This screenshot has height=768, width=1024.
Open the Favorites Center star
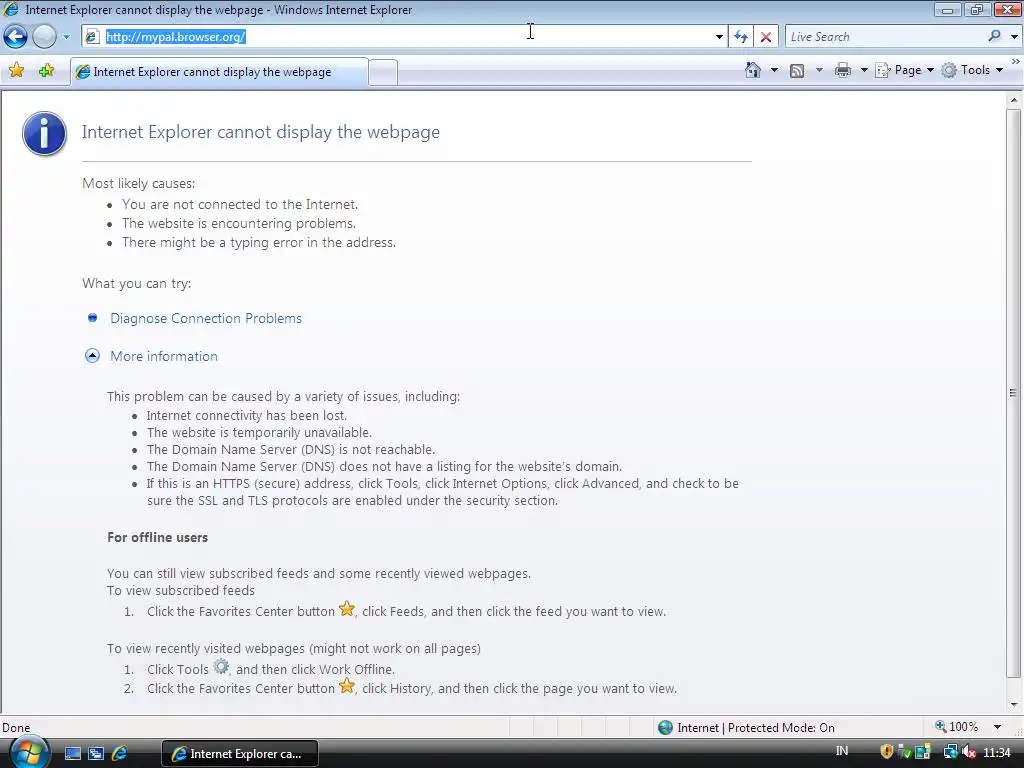16,71
